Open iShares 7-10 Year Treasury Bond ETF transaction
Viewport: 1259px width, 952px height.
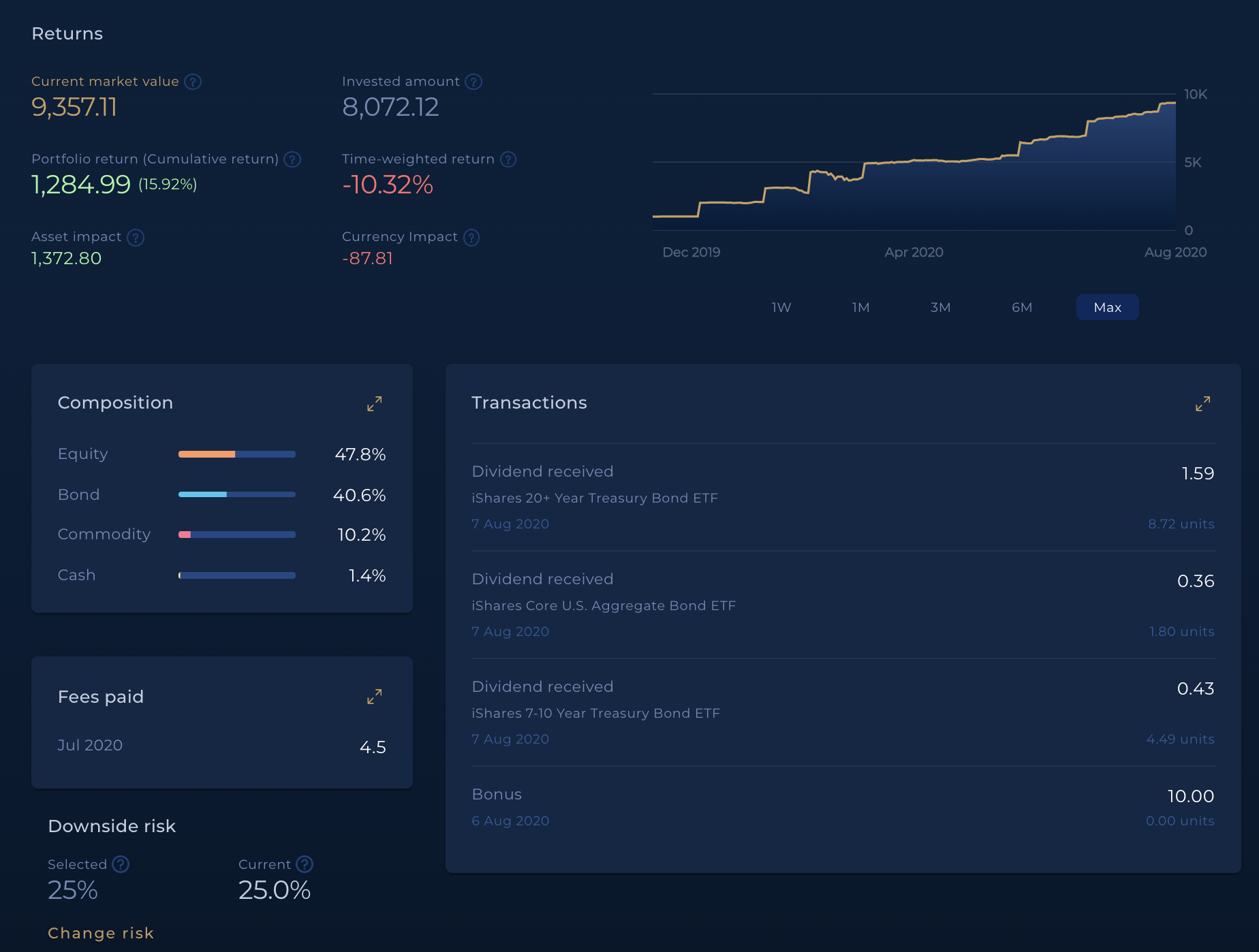[843, 712]
